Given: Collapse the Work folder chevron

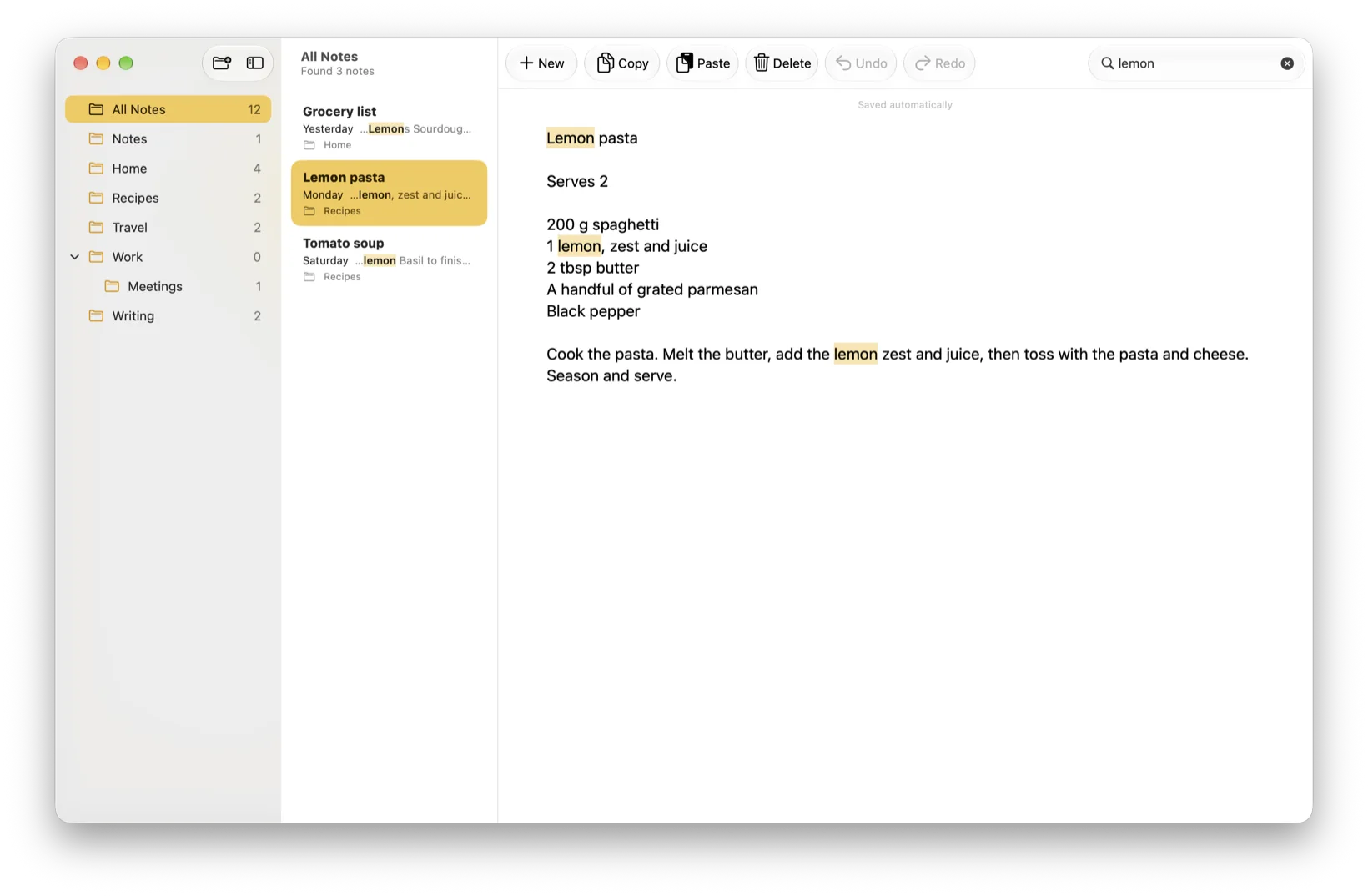Looking at the screenshot, I should click(x=75, y=257).
